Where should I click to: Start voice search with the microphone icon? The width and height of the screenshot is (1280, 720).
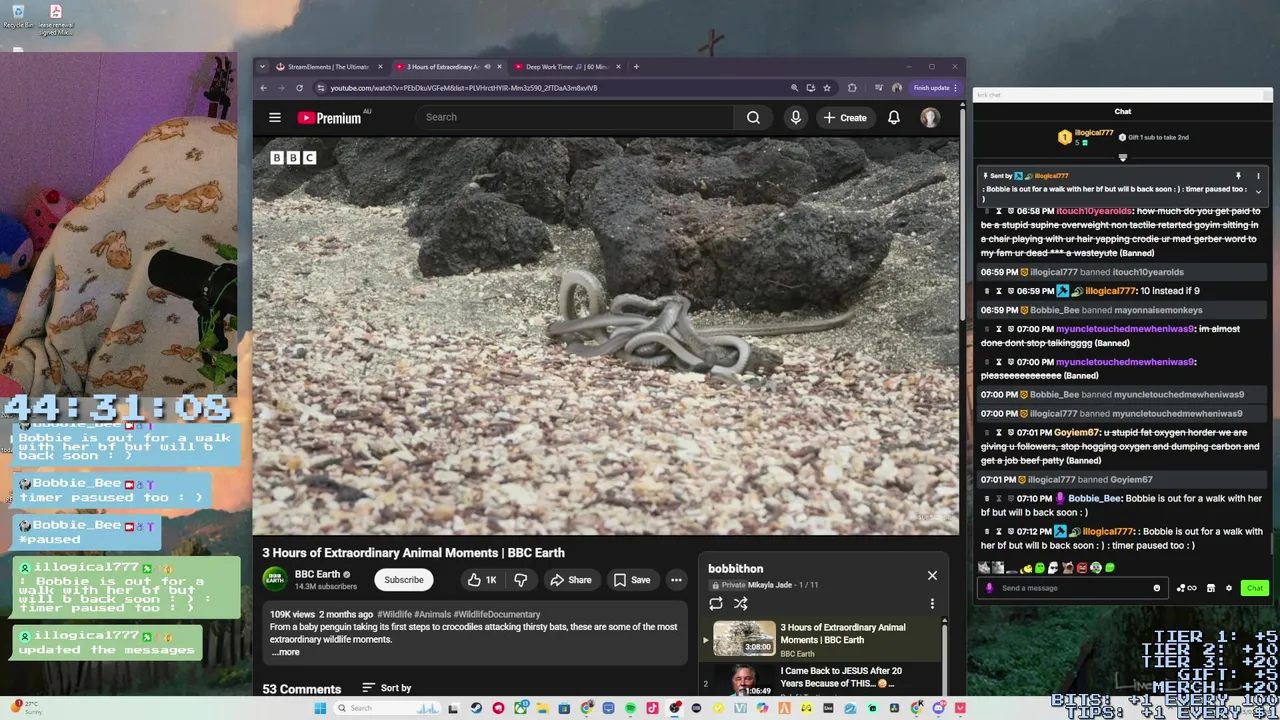tap(796, 117)
